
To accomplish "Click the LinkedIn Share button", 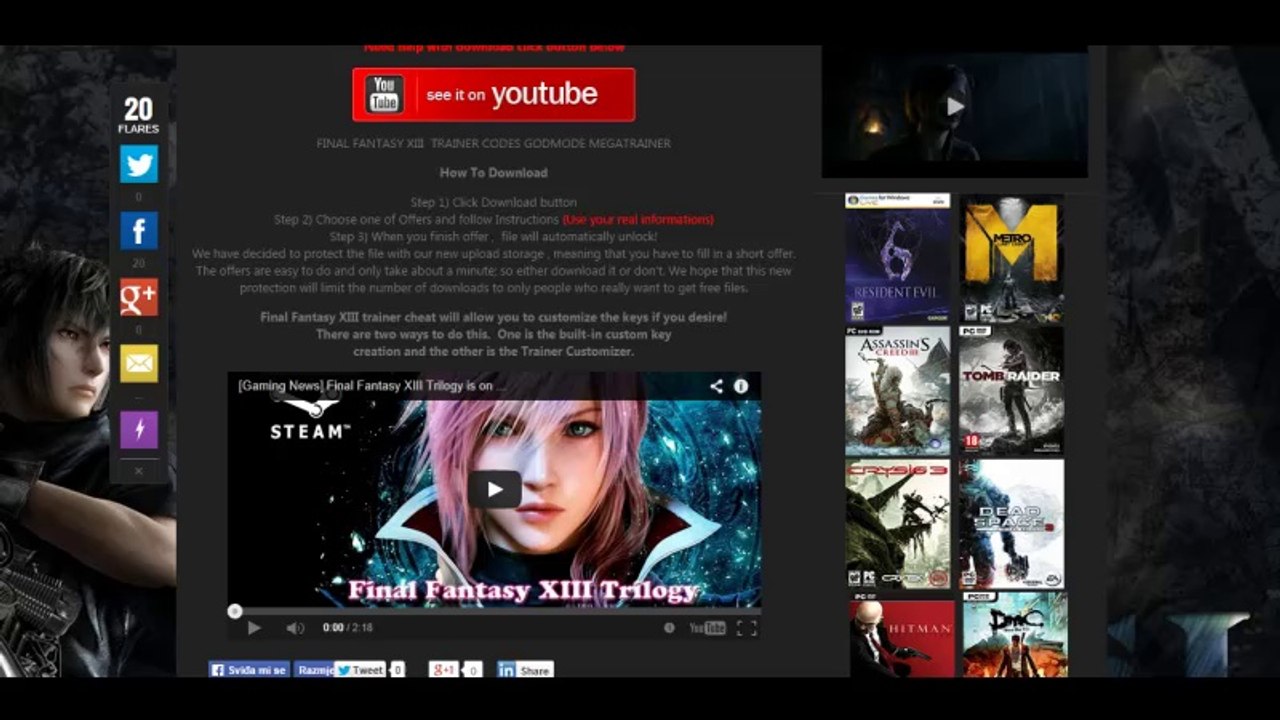I will coord(525,670).
